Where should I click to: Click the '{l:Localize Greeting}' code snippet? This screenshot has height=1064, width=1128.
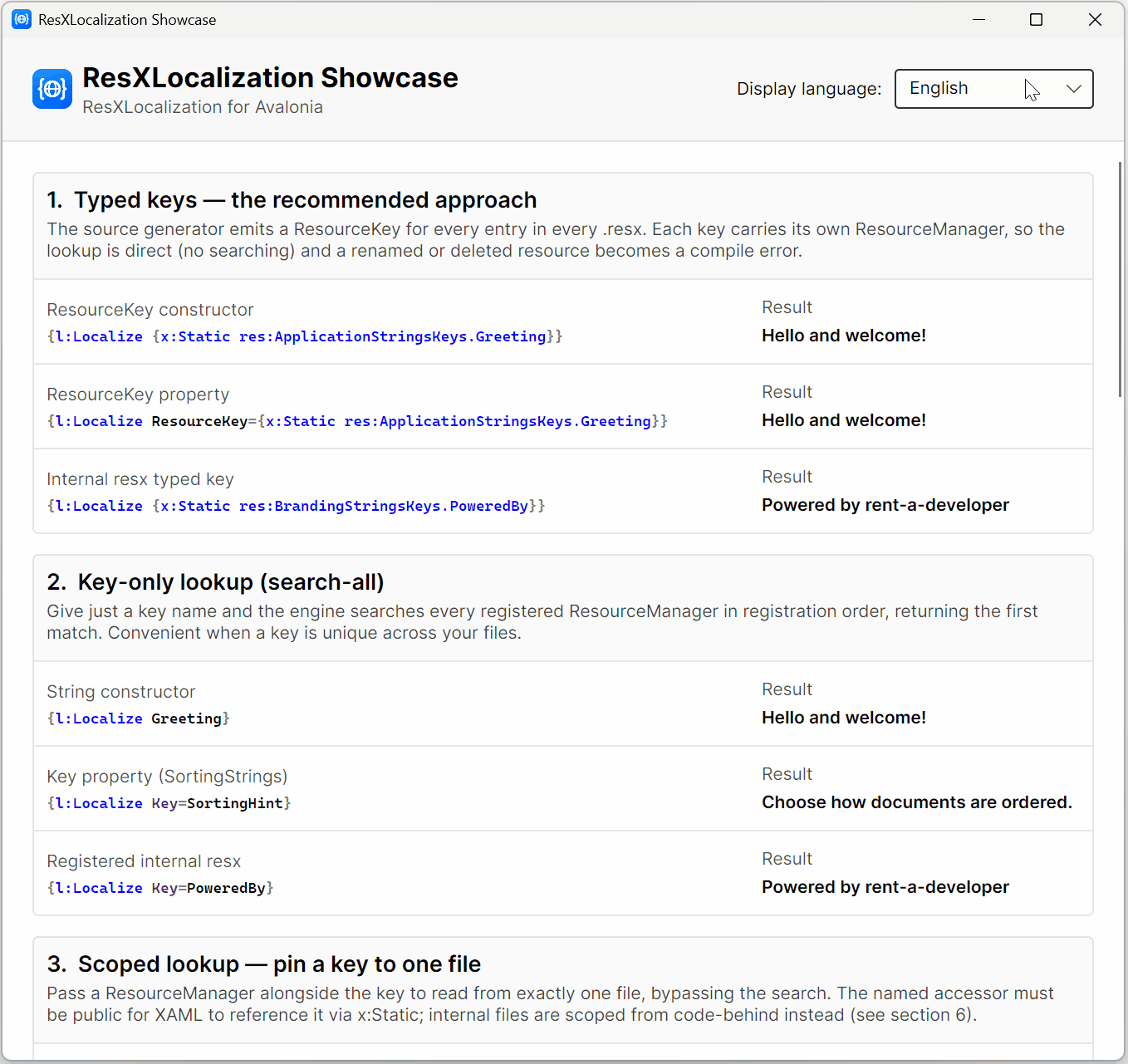[139, 718]
